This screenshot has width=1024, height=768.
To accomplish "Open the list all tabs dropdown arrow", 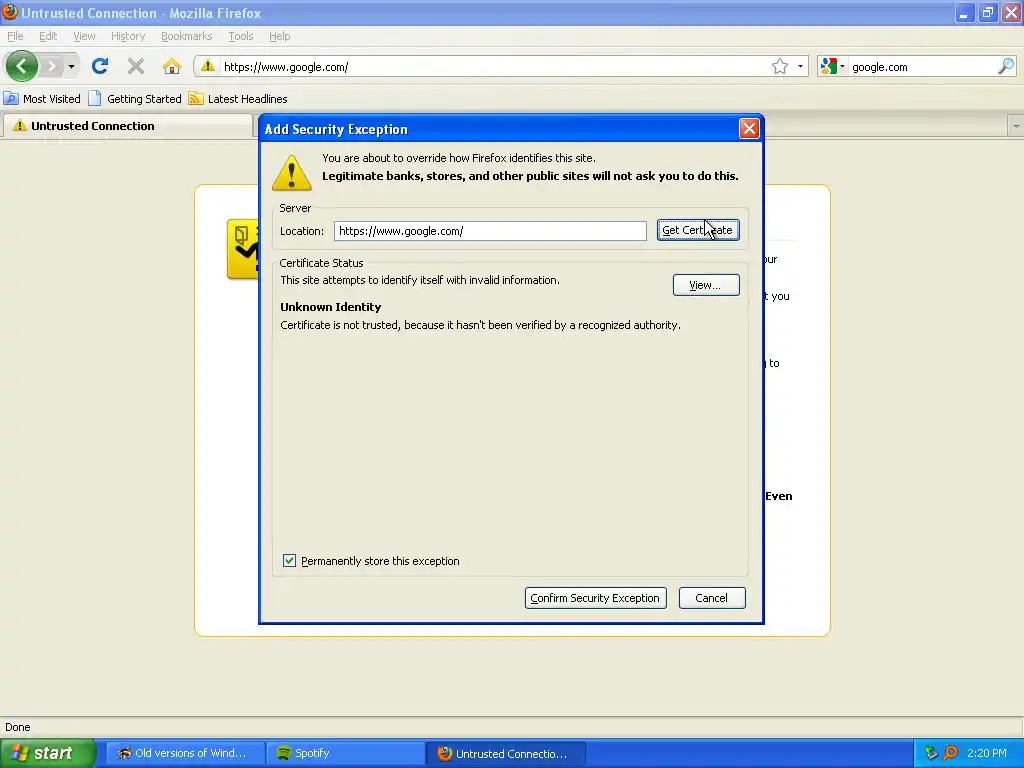I will pyautogui.click(x=1016, y=125).
